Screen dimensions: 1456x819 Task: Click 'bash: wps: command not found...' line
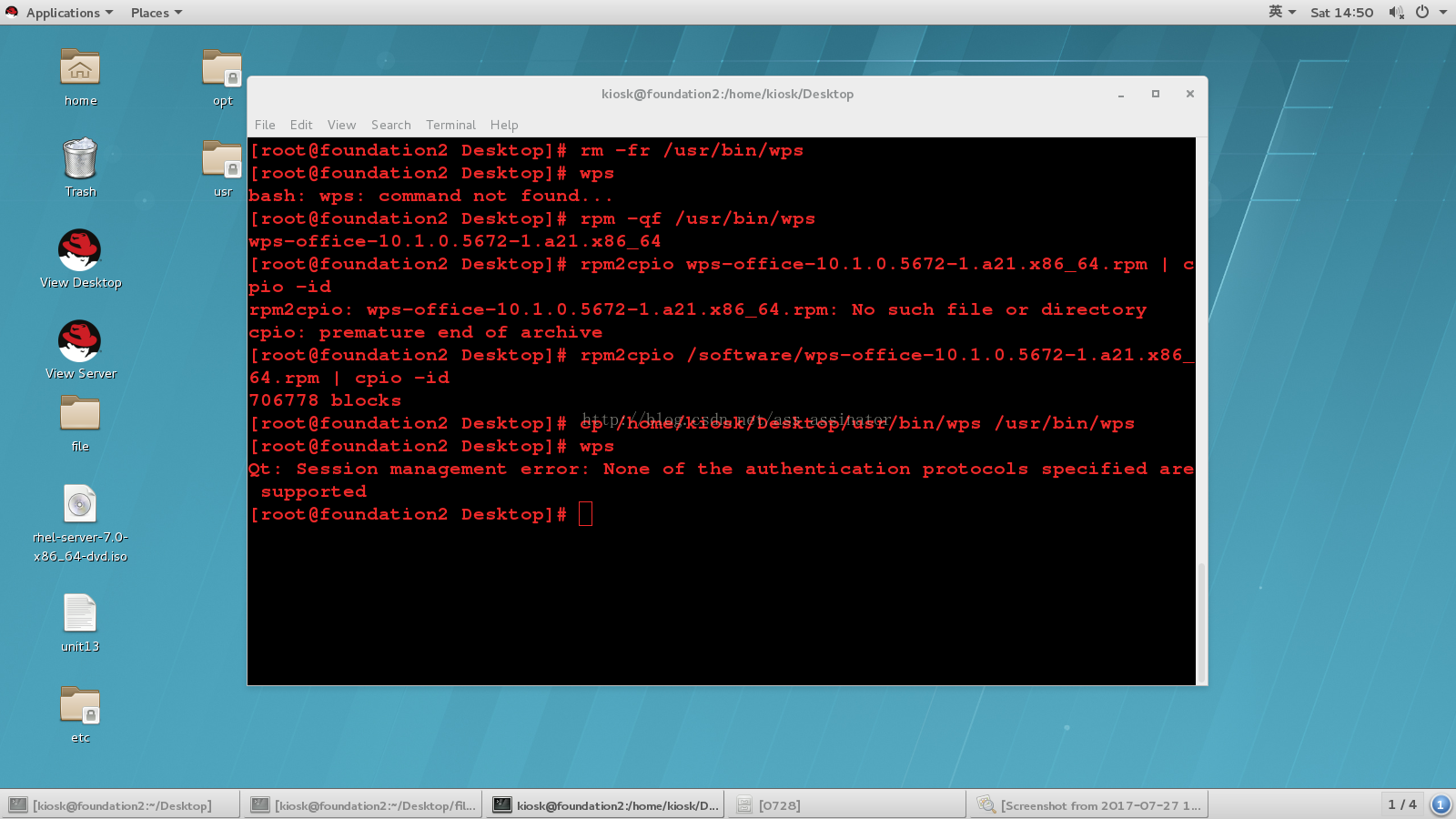click(x=430, y=196)
